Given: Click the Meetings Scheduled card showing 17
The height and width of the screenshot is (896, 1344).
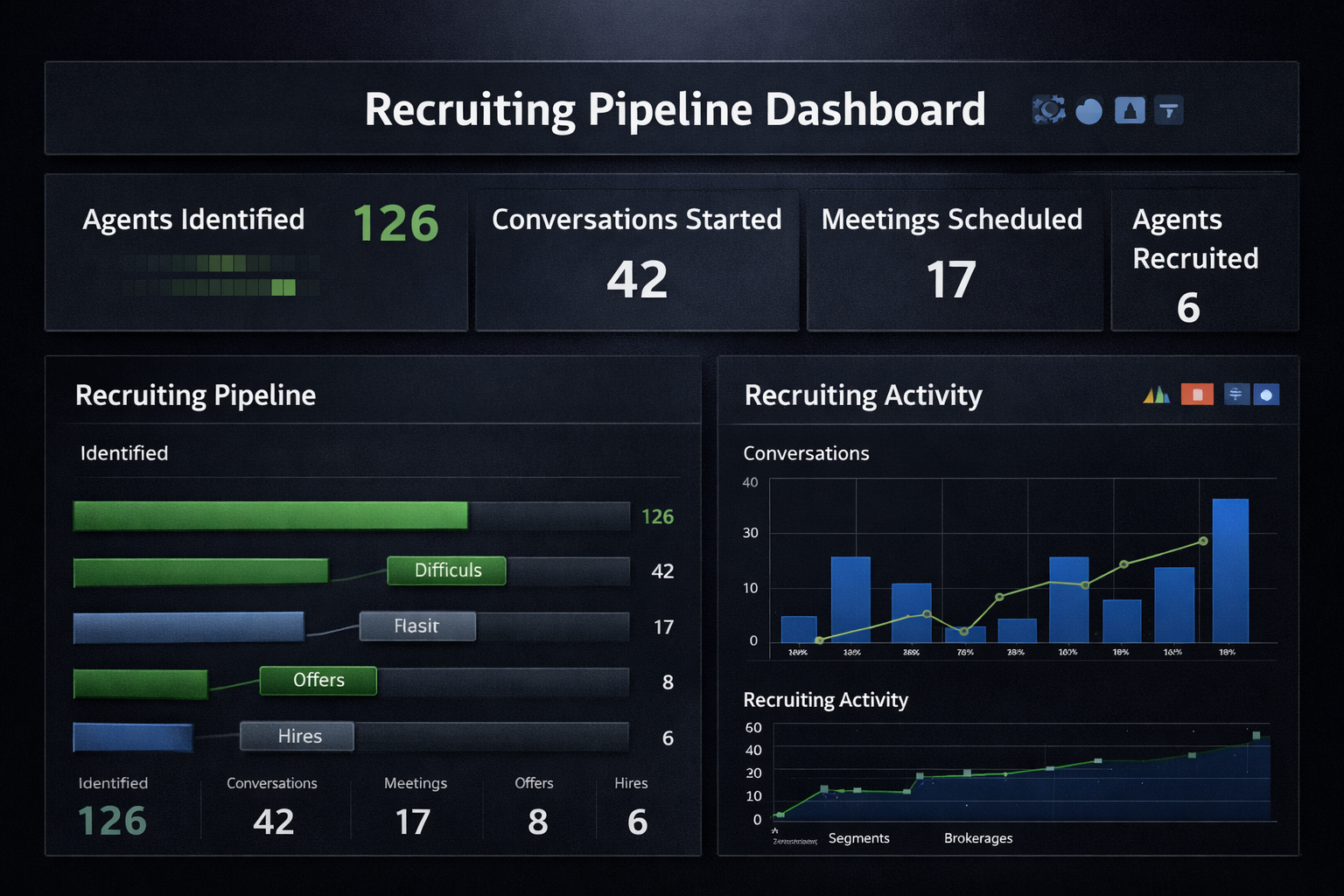Looking at the screenshot, I should (x=953, y=260).
